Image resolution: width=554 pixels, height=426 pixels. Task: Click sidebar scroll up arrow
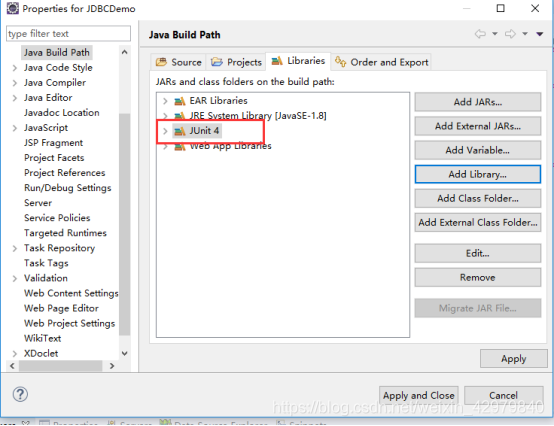coord(124,52)
